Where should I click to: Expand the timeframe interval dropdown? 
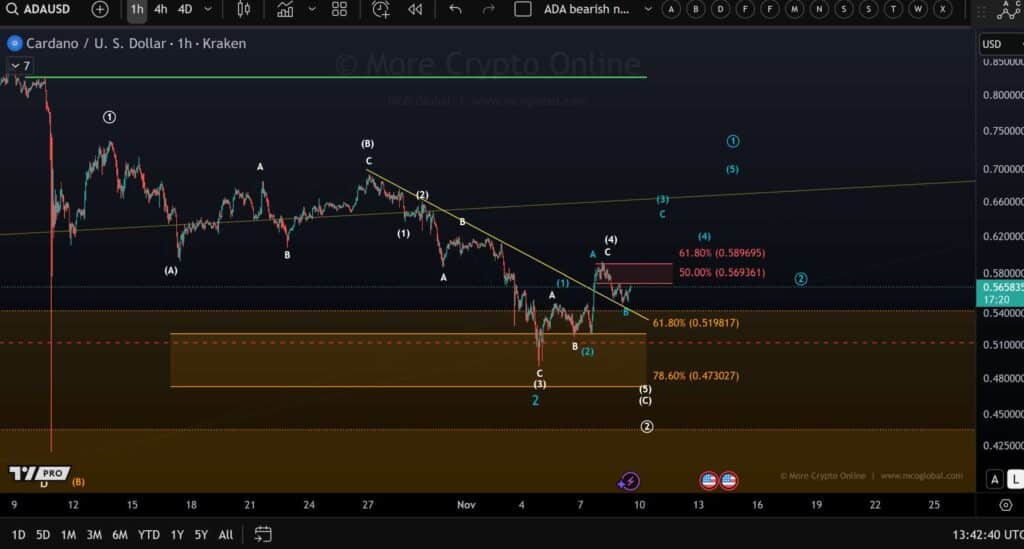pos(208,9)
